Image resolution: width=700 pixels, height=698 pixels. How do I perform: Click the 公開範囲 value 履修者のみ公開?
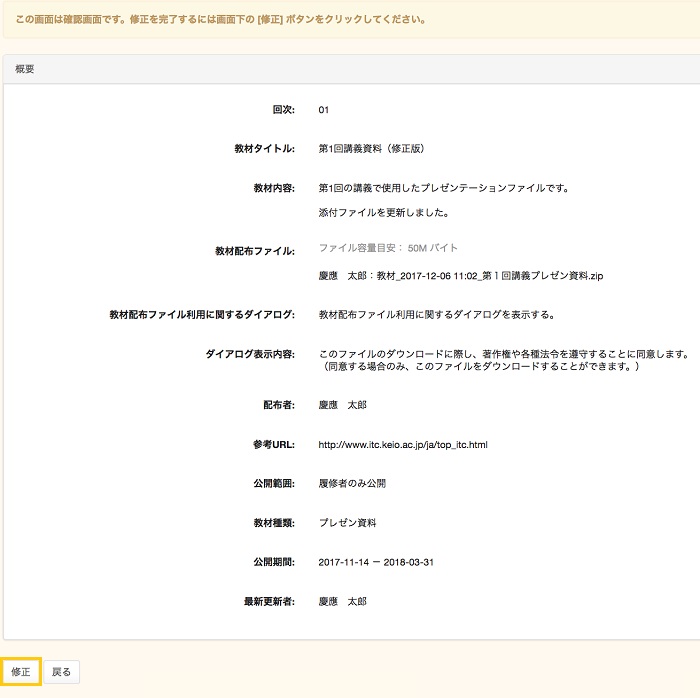click(x=352, y=483)
